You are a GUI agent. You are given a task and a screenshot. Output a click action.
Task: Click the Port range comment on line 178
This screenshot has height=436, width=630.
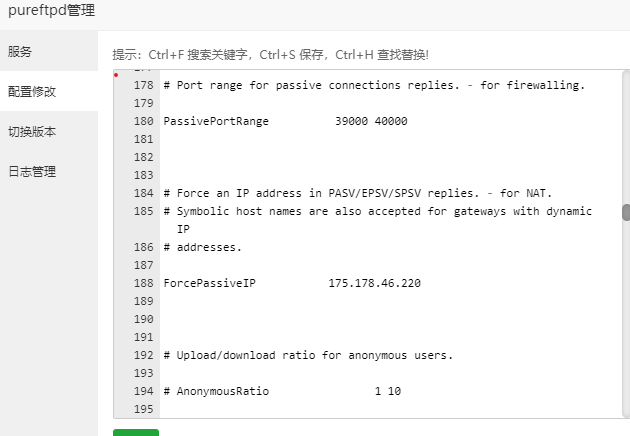coord(374,85)
